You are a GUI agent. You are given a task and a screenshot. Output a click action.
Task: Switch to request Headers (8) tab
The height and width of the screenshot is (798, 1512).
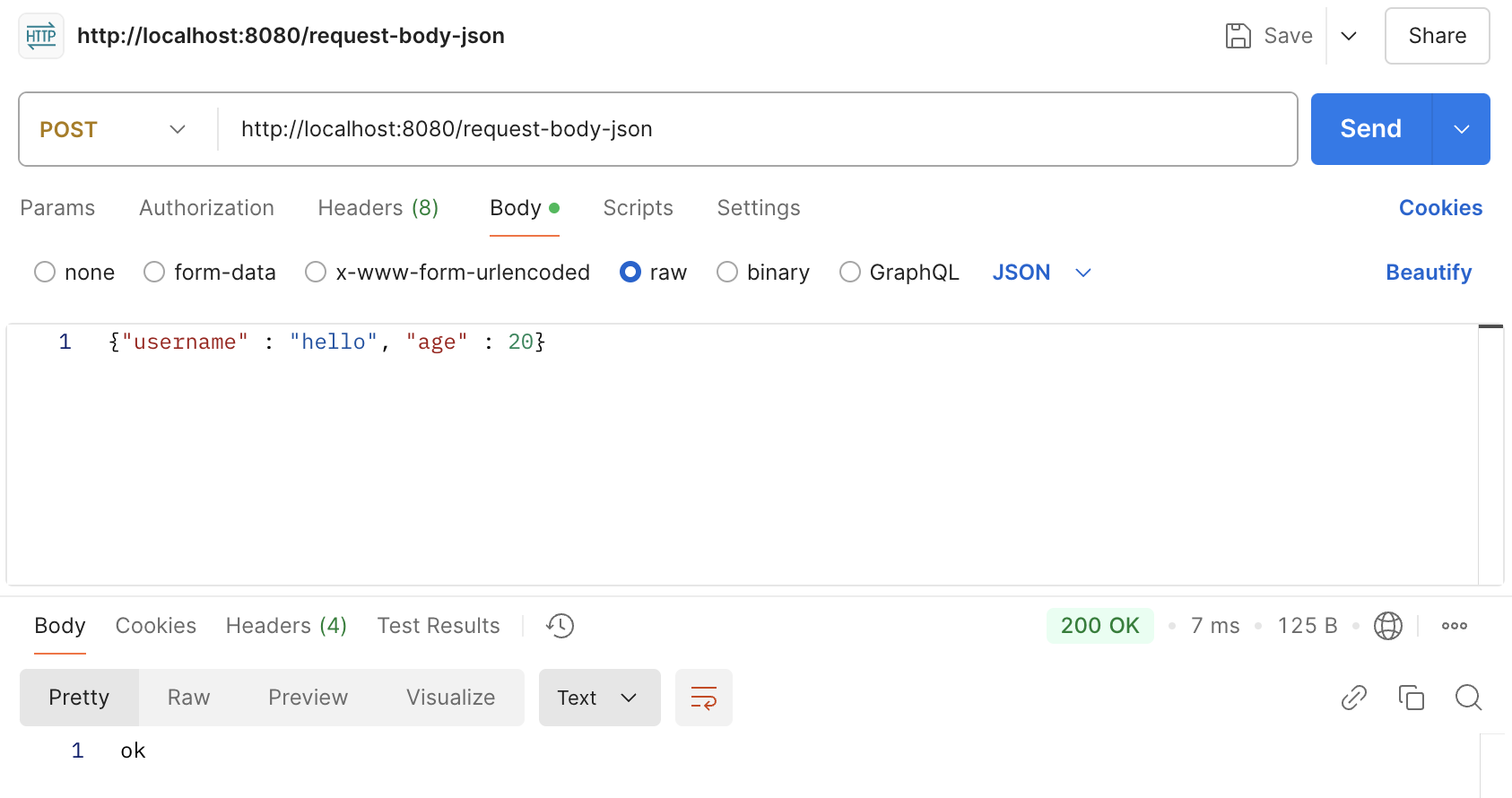pyautogui.click(x=378, y=208)
